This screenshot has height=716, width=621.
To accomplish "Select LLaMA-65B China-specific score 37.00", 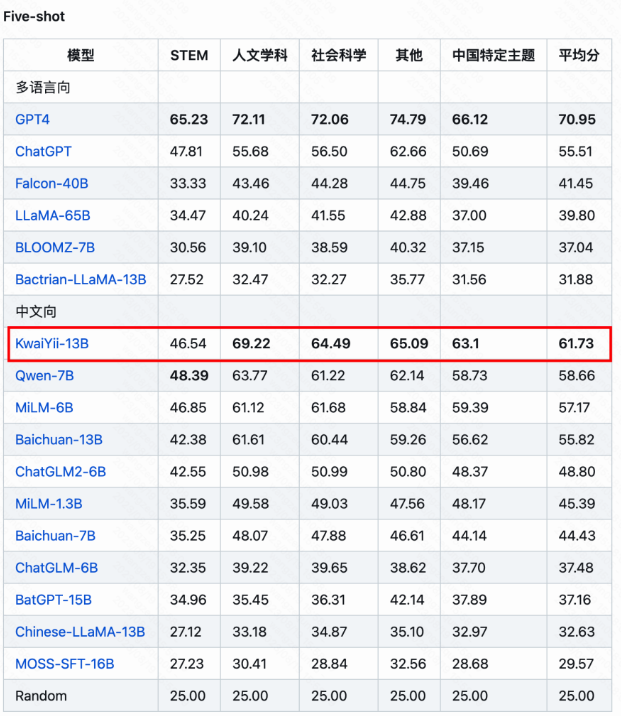I will coord(469,216).
